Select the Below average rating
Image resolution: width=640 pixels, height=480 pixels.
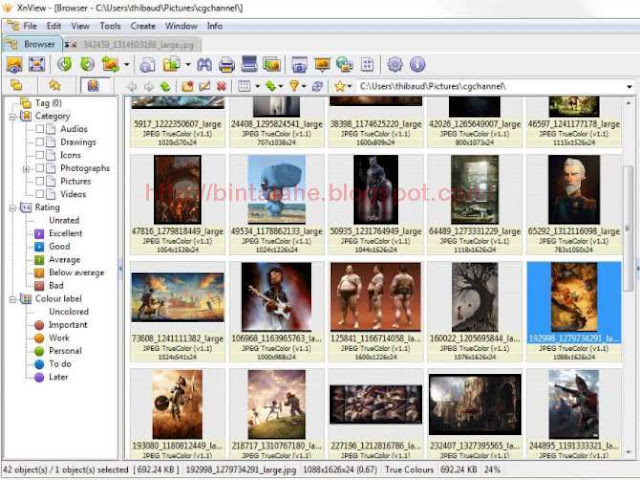tap(76, 273)
